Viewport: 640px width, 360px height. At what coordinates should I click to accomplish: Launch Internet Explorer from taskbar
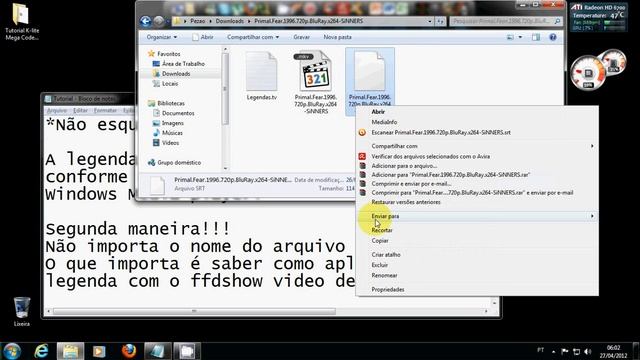tap(42, 351)
